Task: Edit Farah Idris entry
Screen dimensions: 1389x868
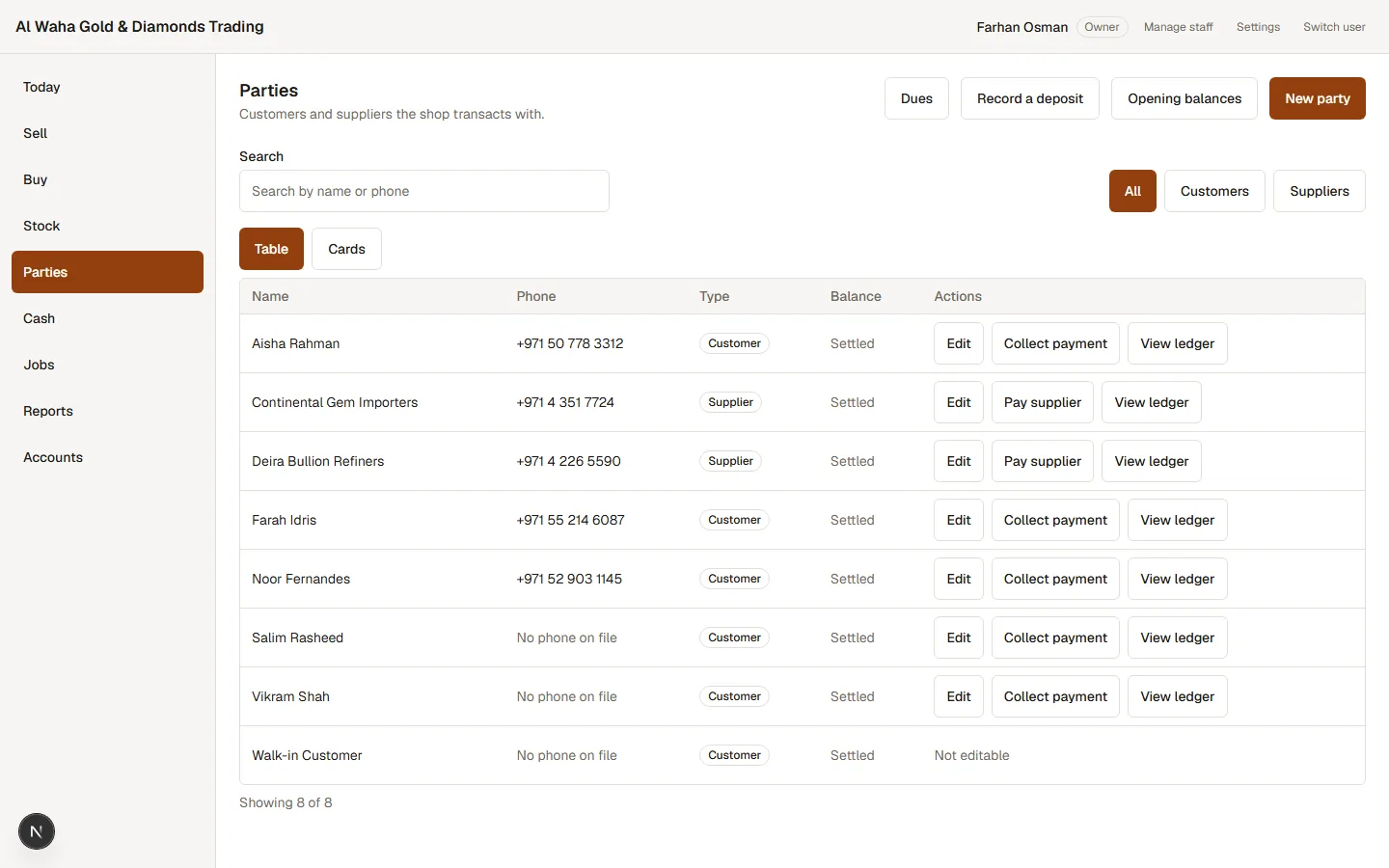Action: click(x=959, y=520)
